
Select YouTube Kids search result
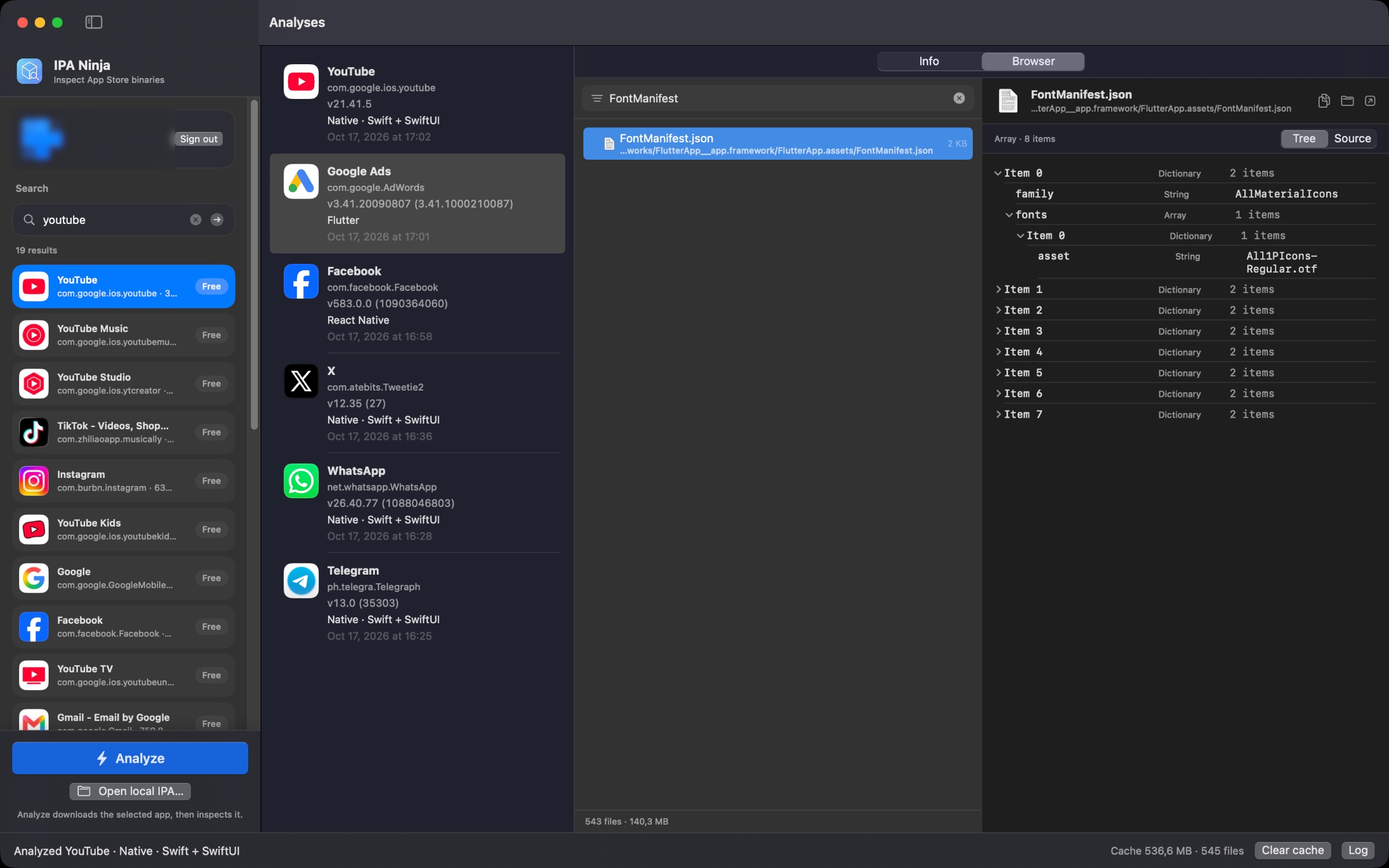123,529
